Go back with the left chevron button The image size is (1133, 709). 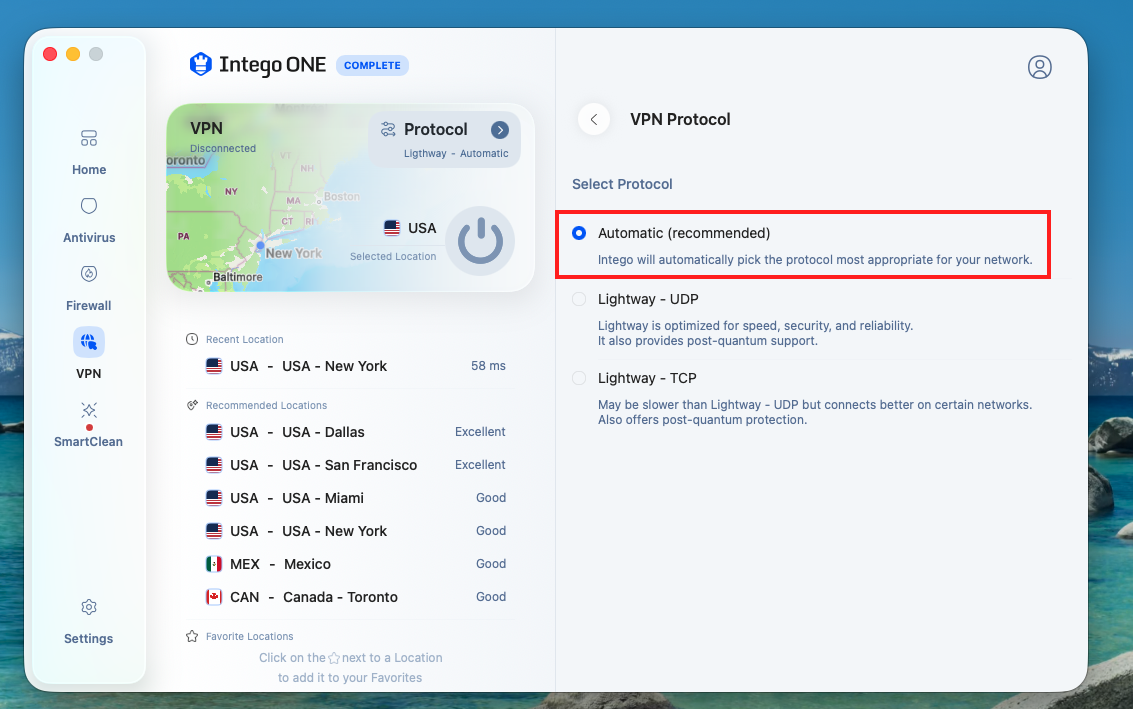pyautogui.click(x=594, y=119)
